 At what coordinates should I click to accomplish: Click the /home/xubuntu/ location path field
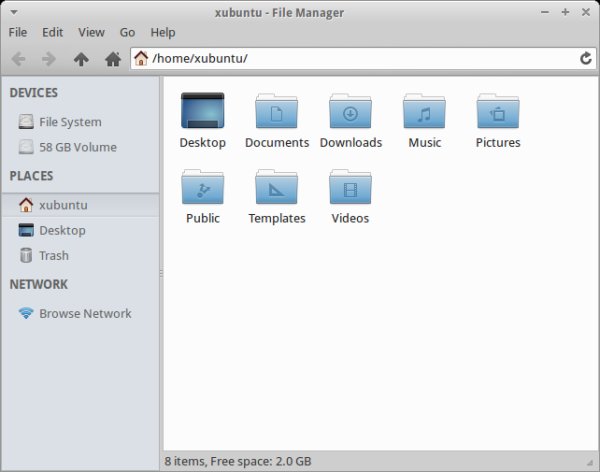363,59
